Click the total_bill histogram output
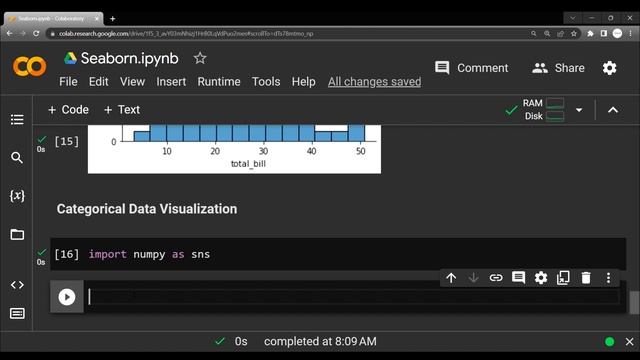 pos(234,149)
